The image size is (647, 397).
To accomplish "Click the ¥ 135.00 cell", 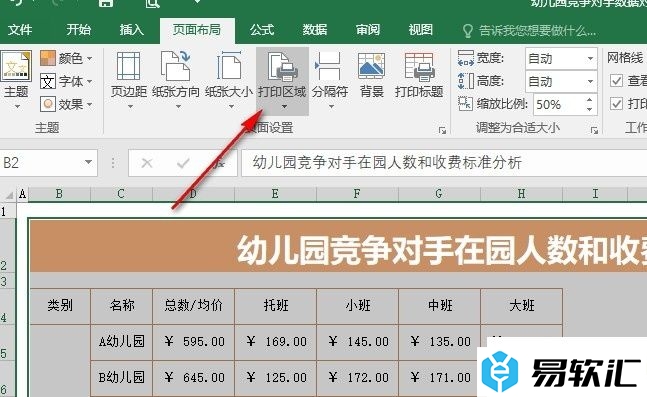I will [439, 342].
